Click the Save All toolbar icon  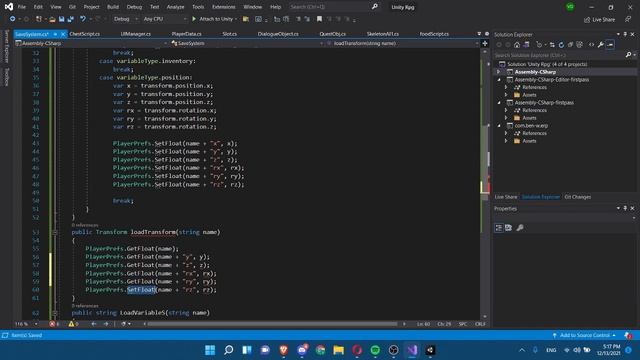pos(70,19)
